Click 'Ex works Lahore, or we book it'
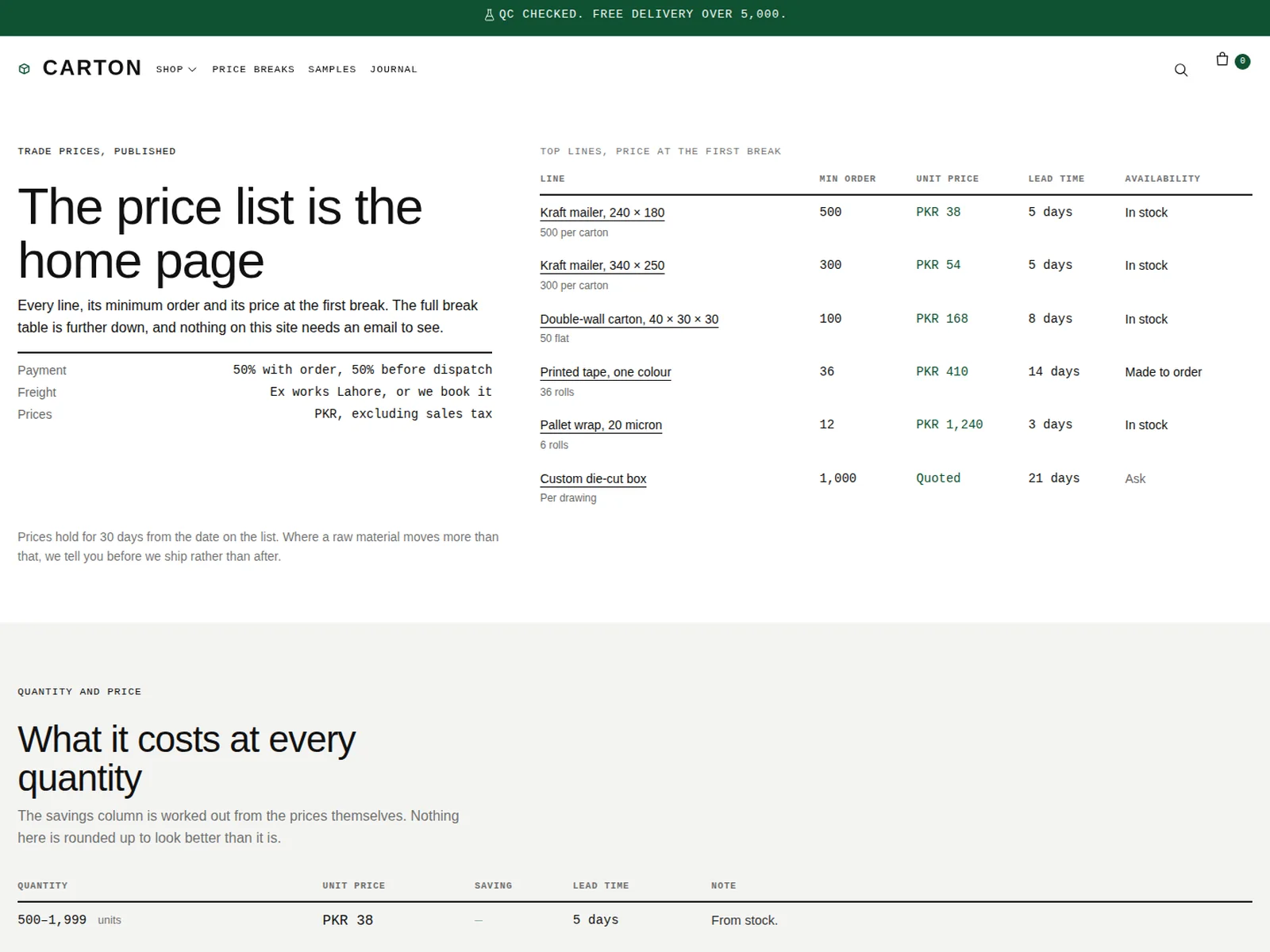The height and width of the screenshot is (952, 1270). click(x=381, y=392)
